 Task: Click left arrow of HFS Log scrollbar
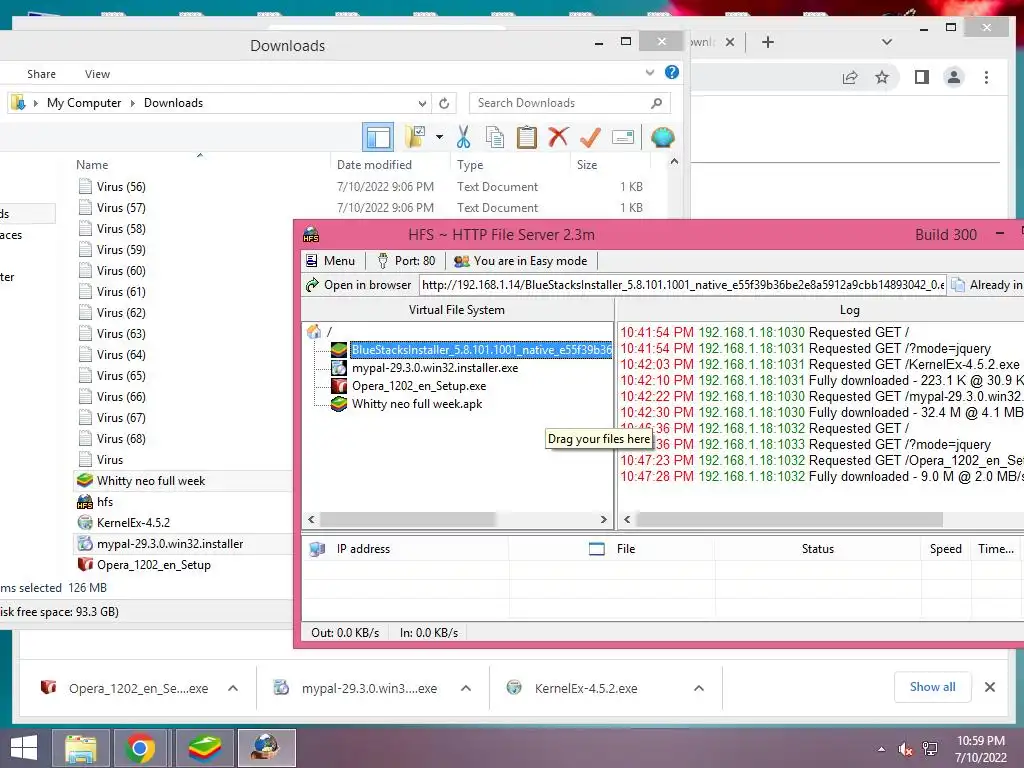pos(627,519)
